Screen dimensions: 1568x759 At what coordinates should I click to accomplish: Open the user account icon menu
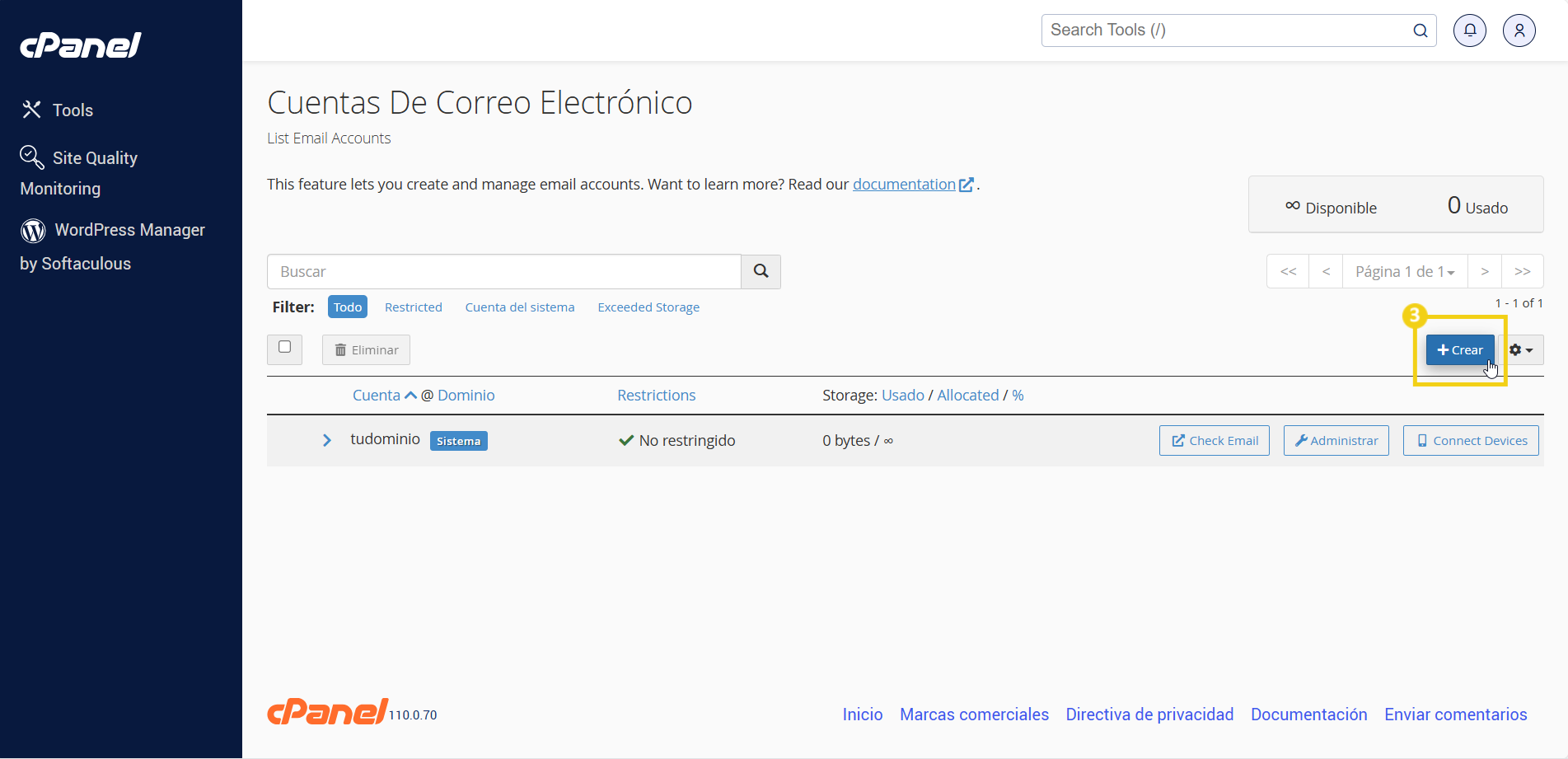(1519, 30)
